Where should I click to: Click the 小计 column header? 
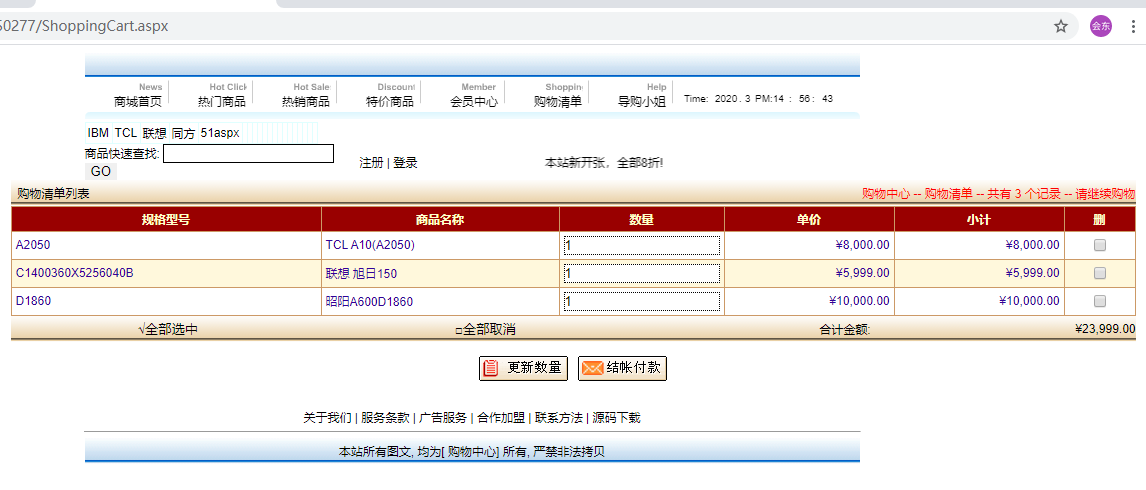coord(979,219)
